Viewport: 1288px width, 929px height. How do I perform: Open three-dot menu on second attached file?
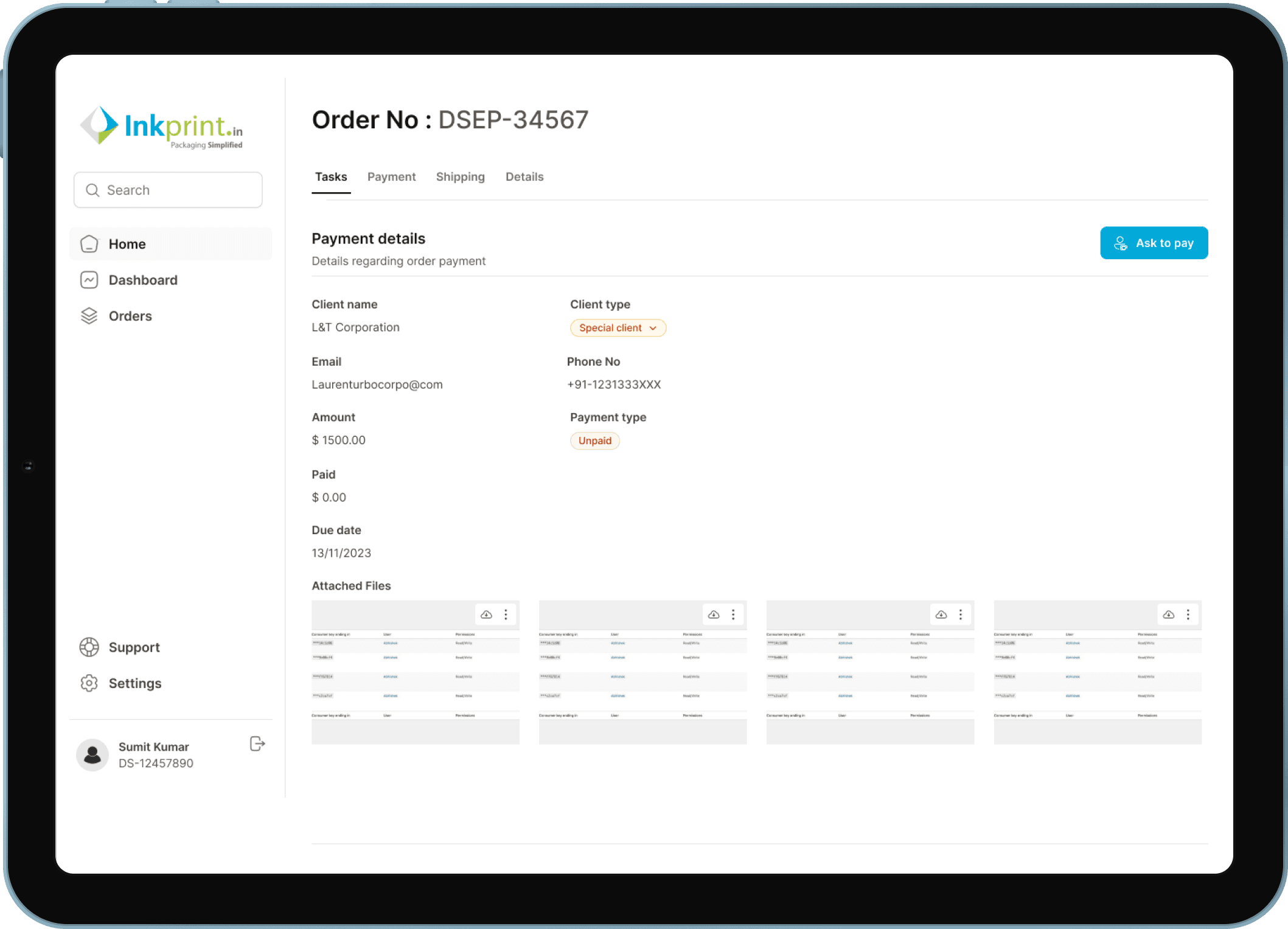[x=733, y=614]
